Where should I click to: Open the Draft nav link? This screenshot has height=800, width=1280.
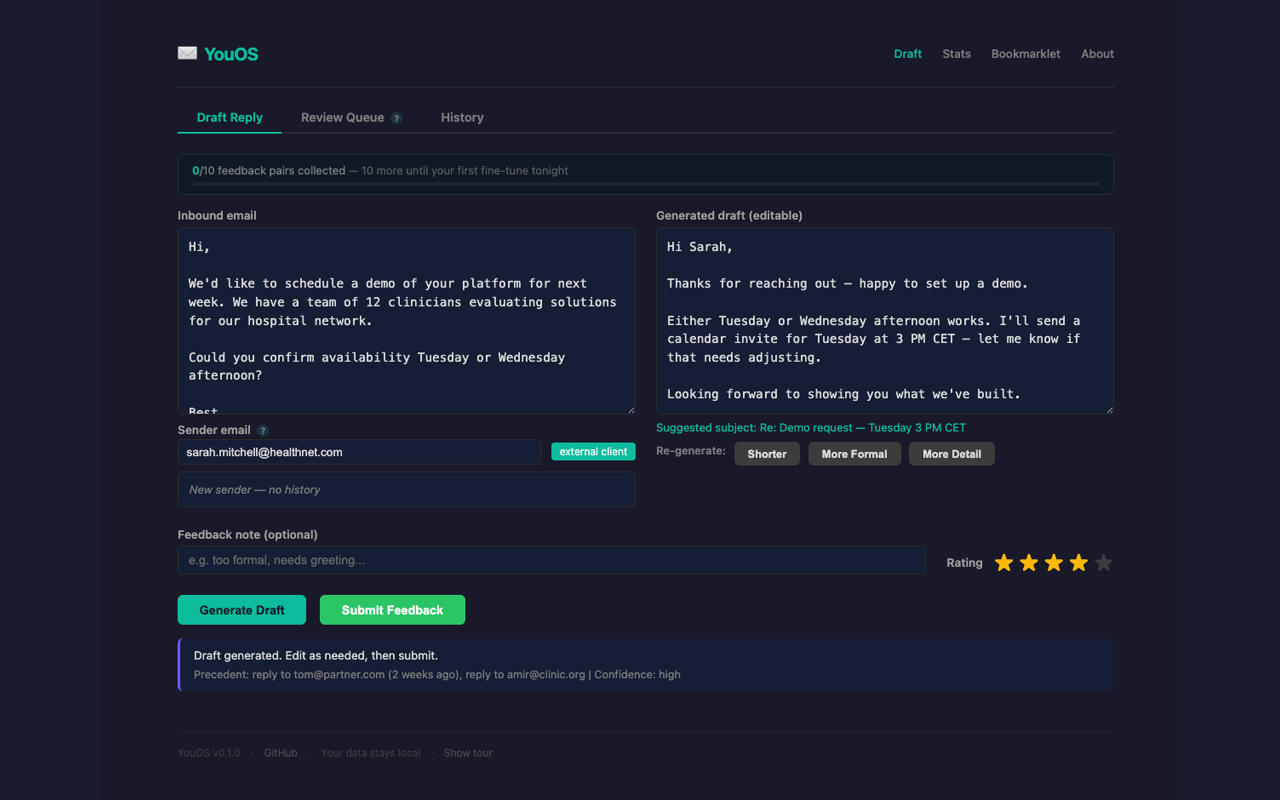click(x=908, y=54)
